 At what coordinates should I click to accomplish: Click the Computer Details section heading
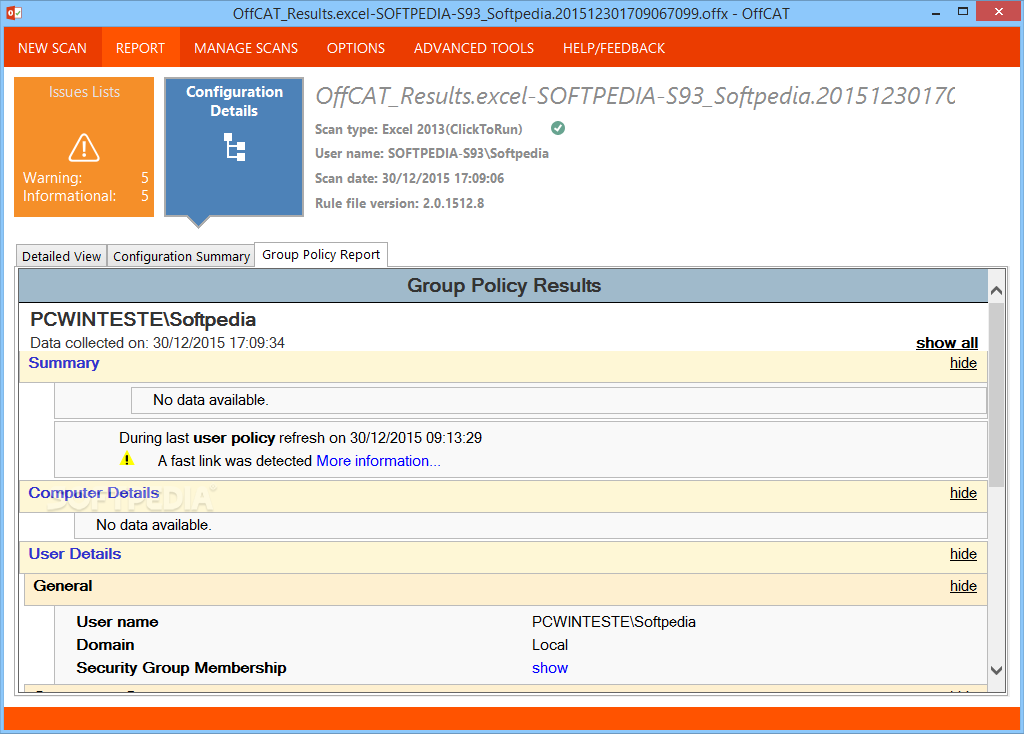[x=94, y=493]
